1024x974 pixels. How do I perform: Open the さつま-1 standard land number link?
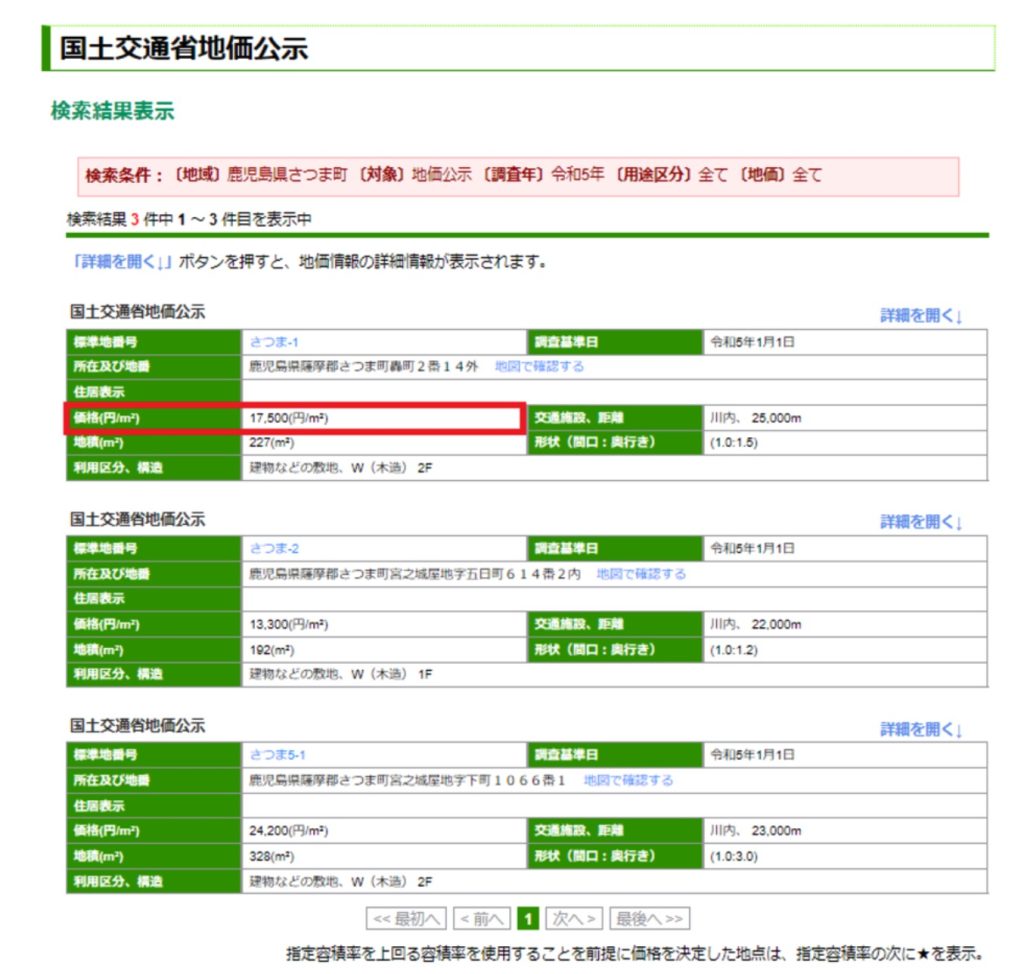coord(274,342)
